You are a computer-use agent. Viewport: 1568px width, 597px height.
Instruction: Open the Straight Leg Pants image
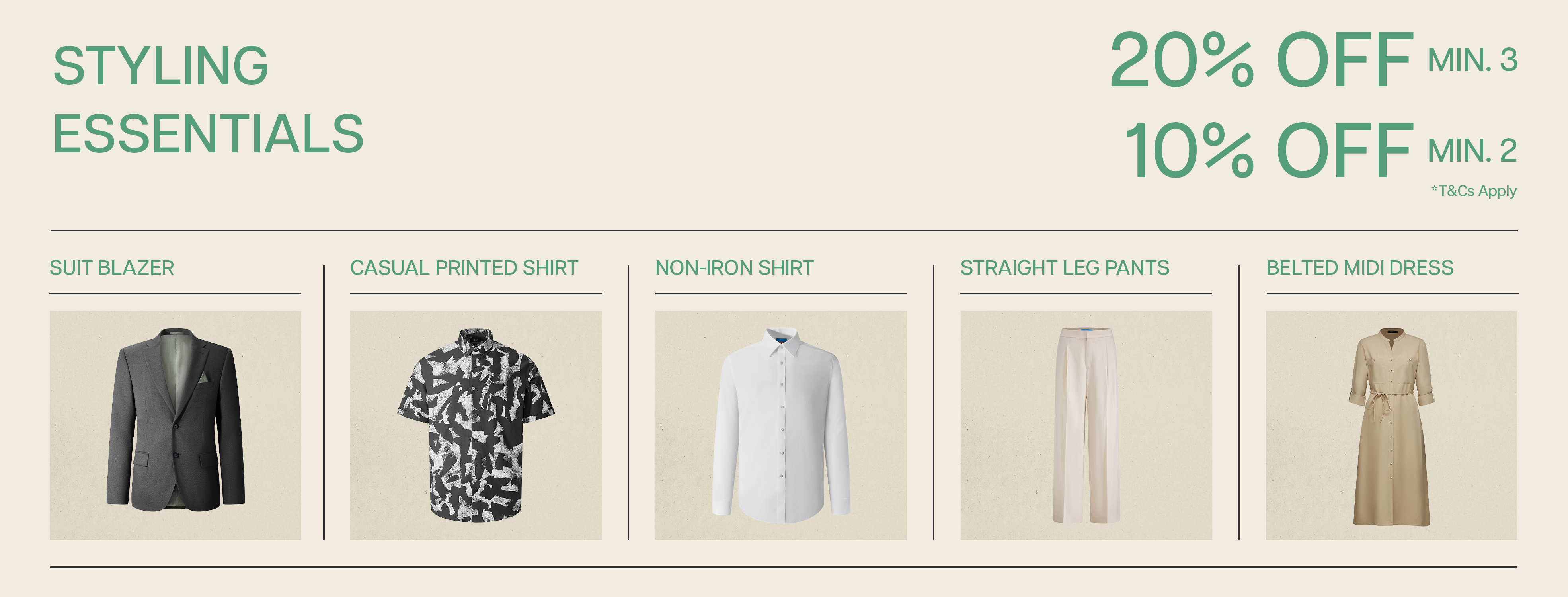tap(1086, 425)
